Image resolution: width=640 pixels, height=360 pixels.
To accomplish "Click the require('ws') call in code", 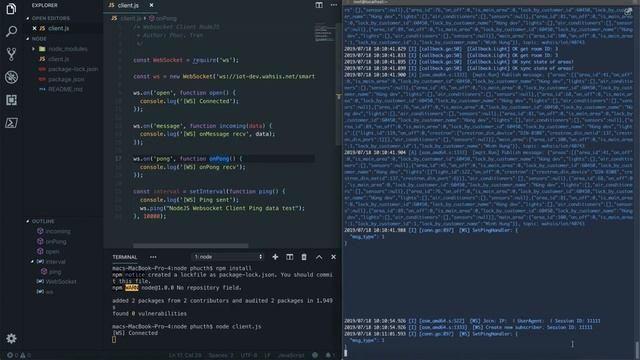I will (x=216, y=60).
